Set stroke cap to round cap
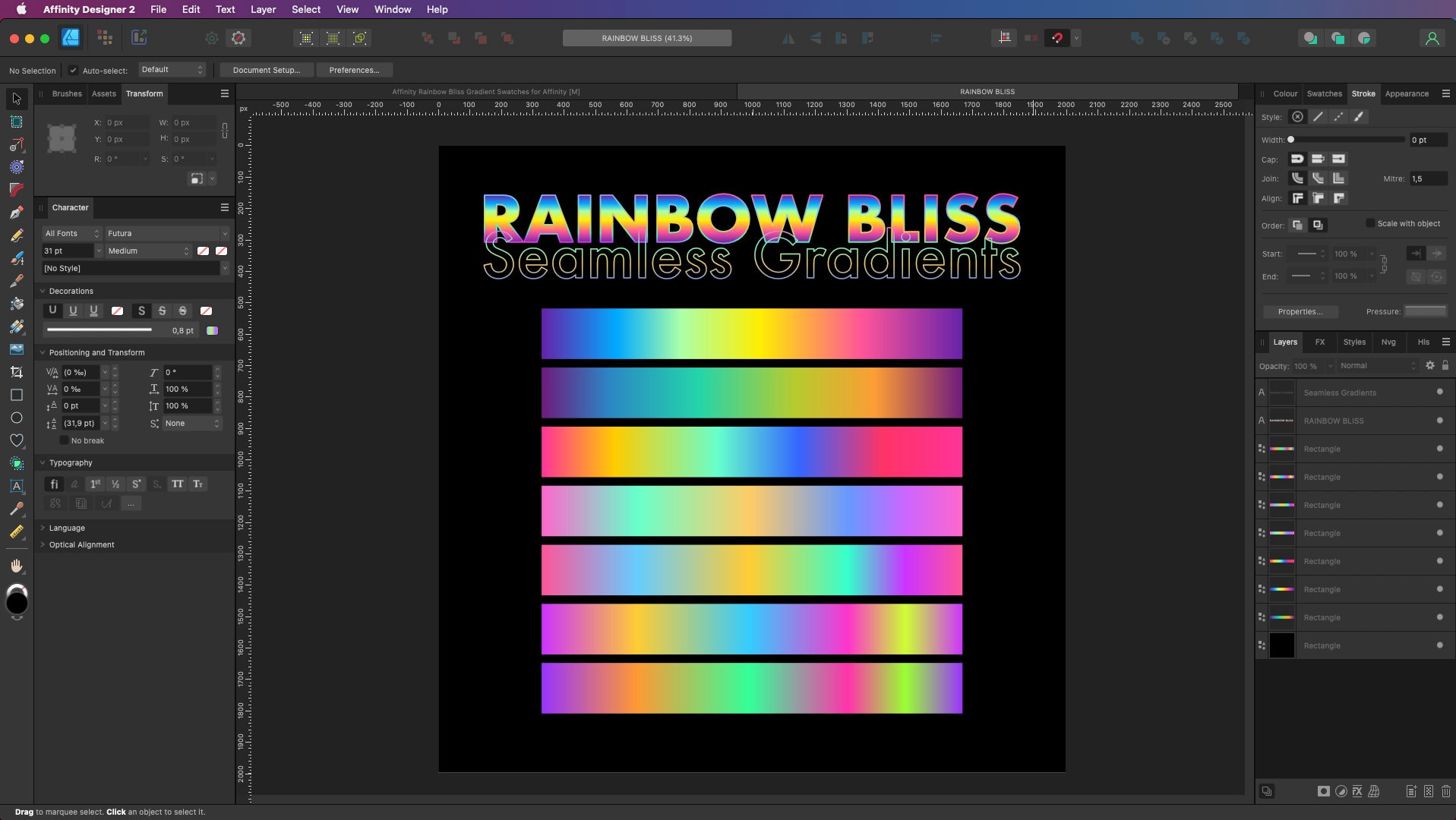Image resolution: width=1456 pixels, height=820 pixels. pyautogui.click(x=1299, y=159)
